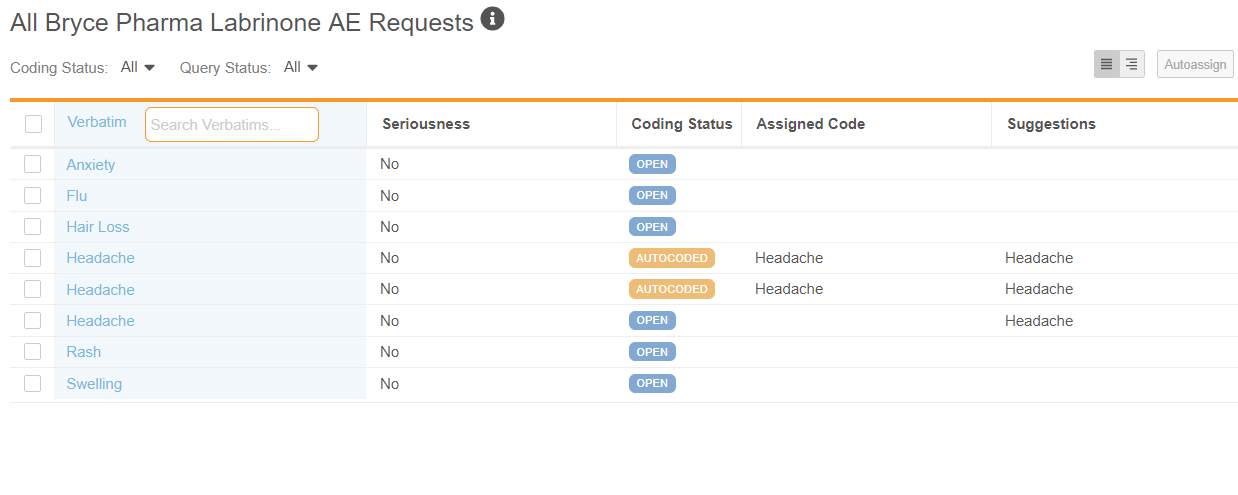Open the Swelling verbatim link
Image resolution: width=1238 pixels, height=495 pixels.
[94, 384]
